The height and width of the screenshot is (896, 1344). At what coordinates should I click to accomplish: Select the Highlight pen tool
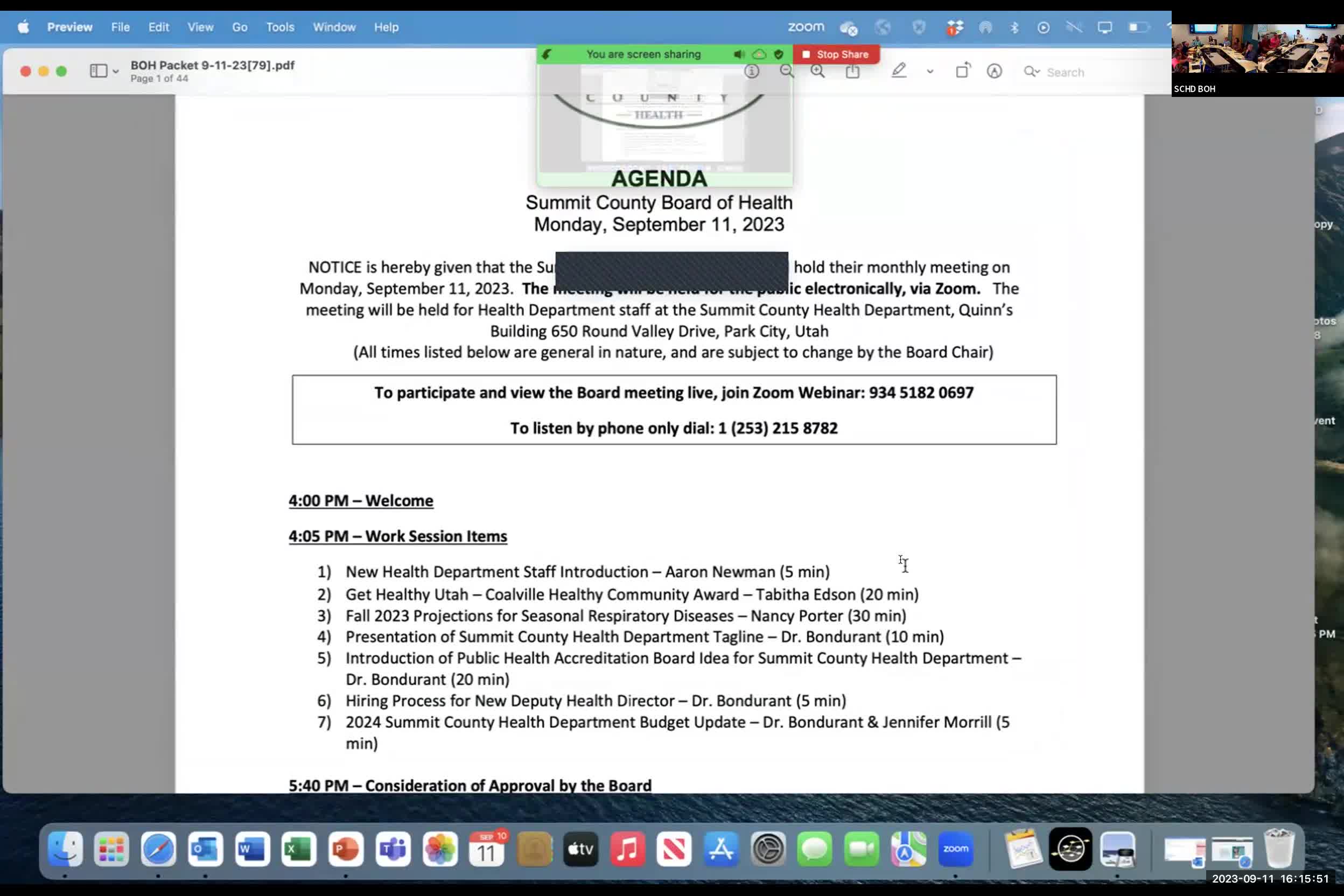899,71
